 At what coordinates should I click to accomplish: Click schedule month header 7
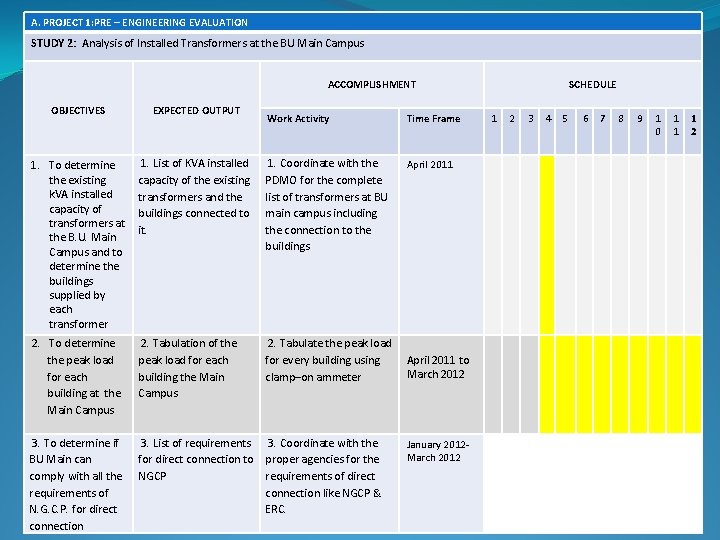point(602,131)
